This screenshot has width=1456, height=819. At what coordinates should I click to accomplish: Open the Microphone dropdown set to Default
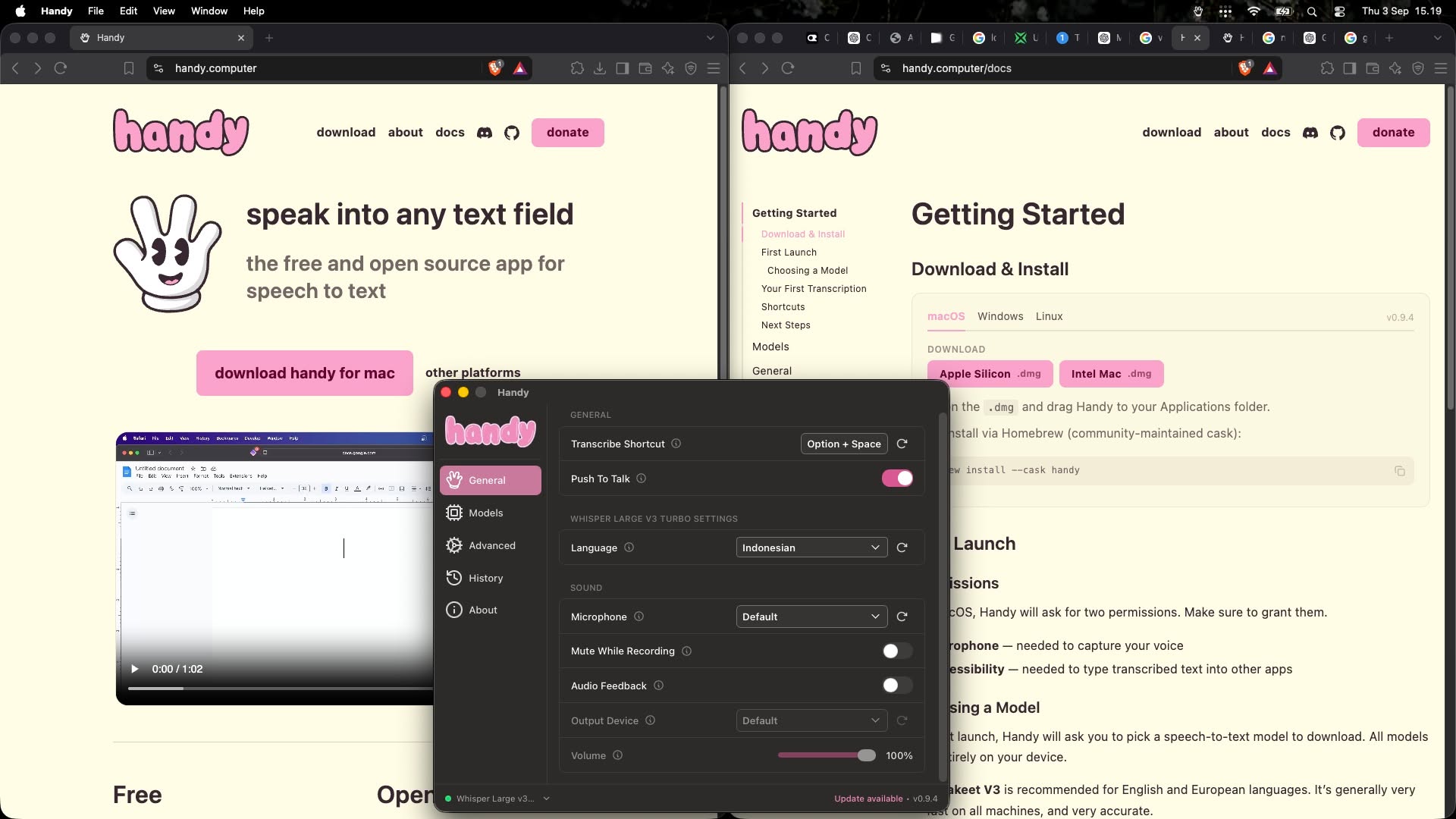tap(811, 617)
